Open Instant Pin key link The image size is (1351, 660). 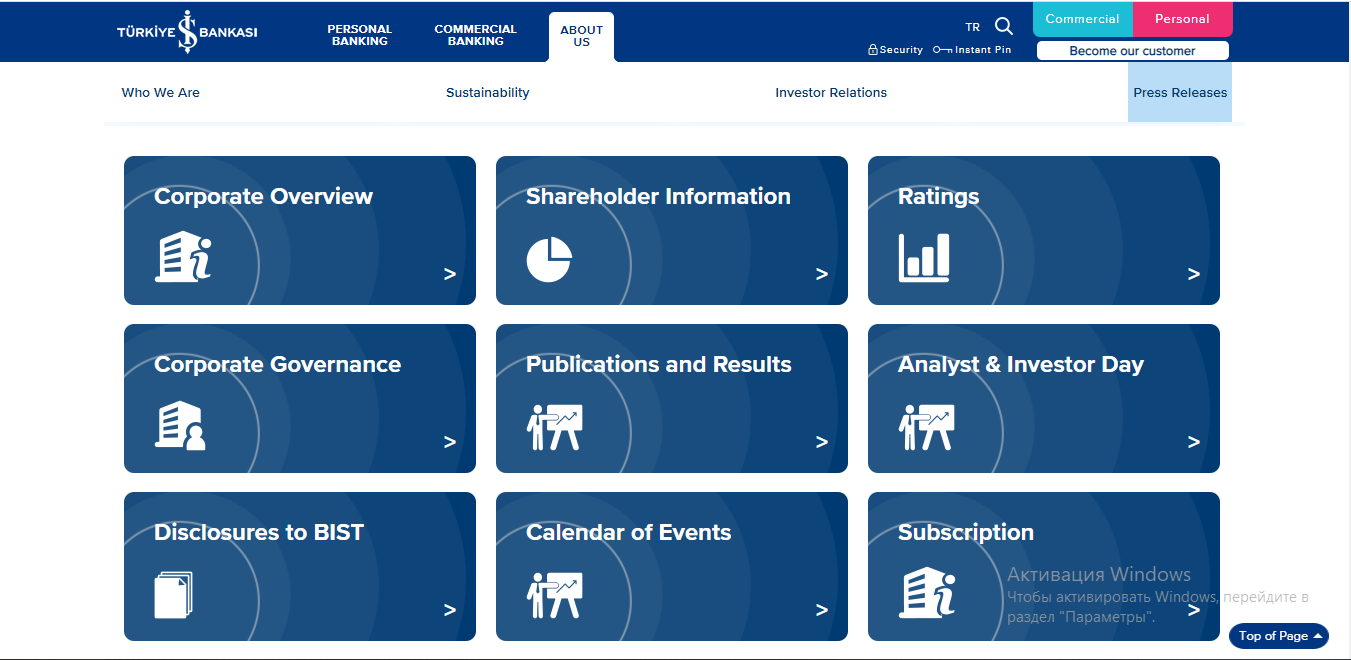pos(971,50)
